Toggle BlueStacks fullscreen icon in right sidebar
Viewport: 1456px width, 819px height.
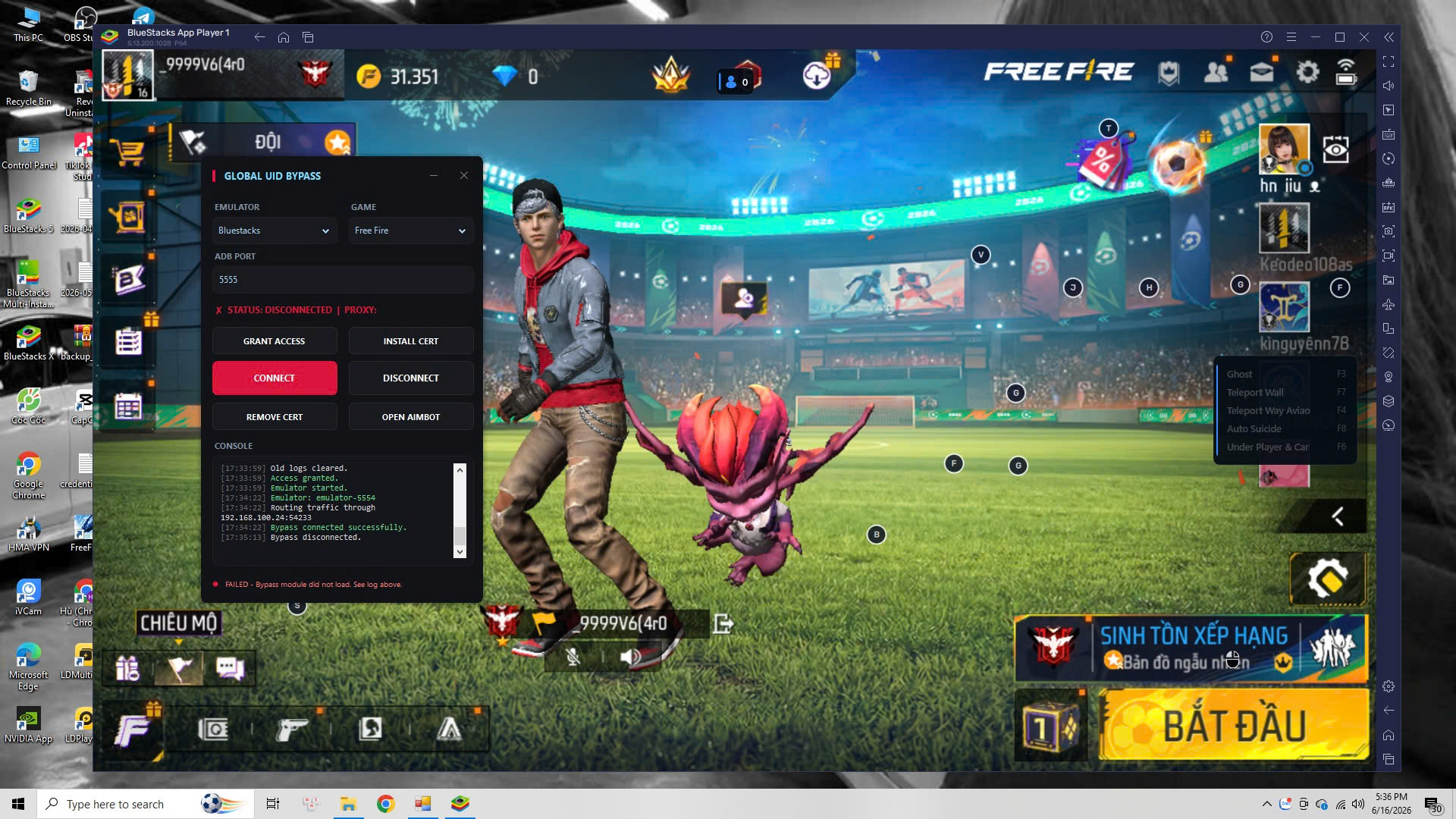click(1389, 61)
